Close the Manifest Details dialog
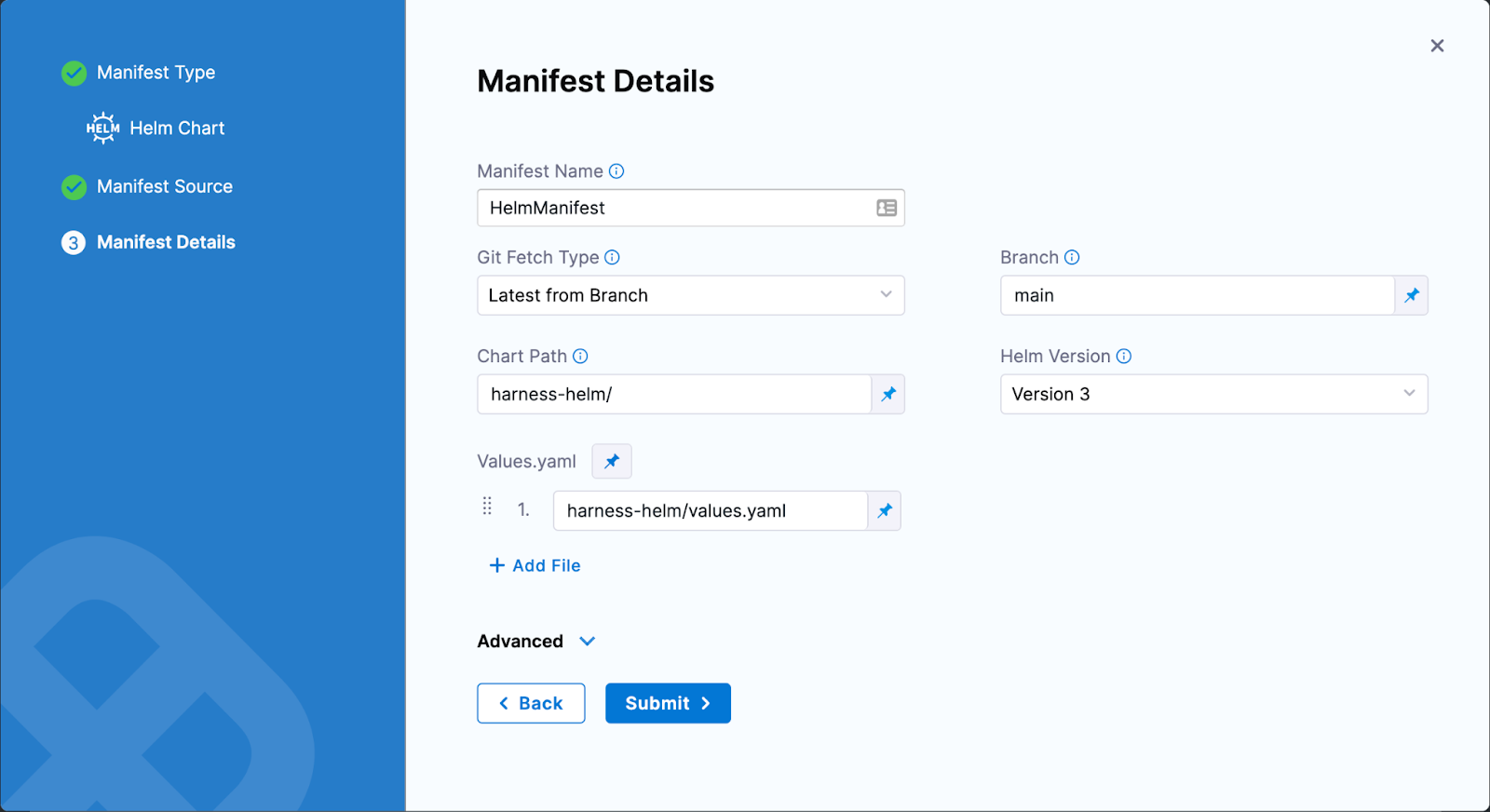1490x812 pixels. click(1437, 46)
